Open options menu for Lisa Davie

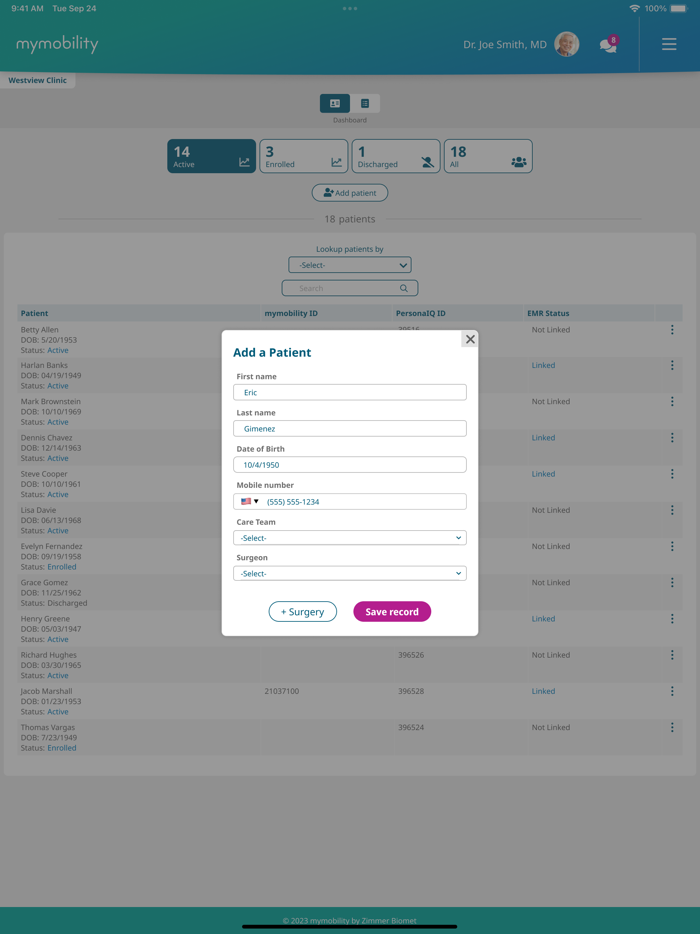click(672, 510)
